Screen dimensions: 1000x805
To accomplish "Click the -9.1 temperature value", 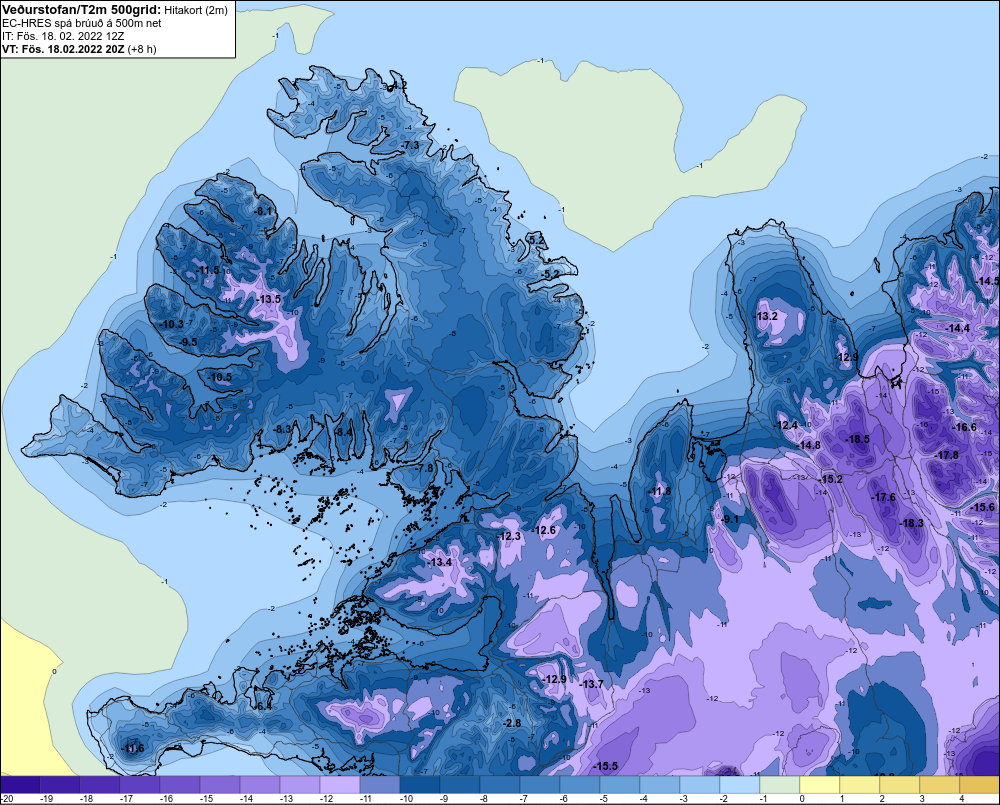I will click(x=730, y=520).
